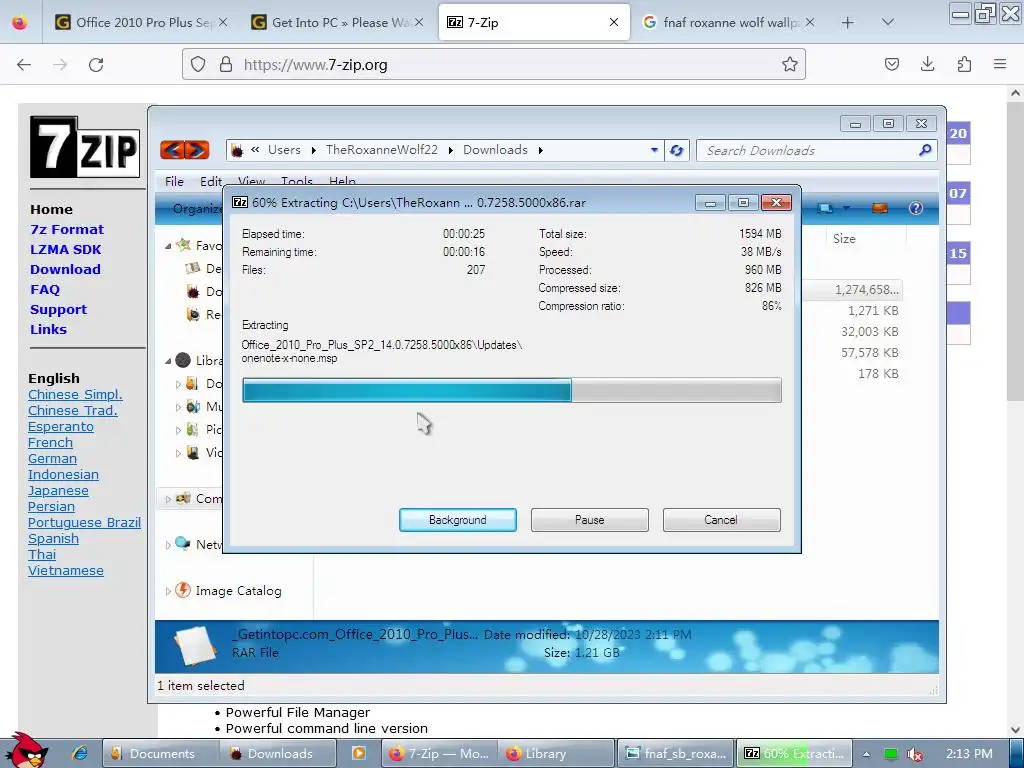The width and height of the screenshot is (1024, 768).
Task: Launch Internet Explorer from the taskbar
Action: click(x=80, y=754)
